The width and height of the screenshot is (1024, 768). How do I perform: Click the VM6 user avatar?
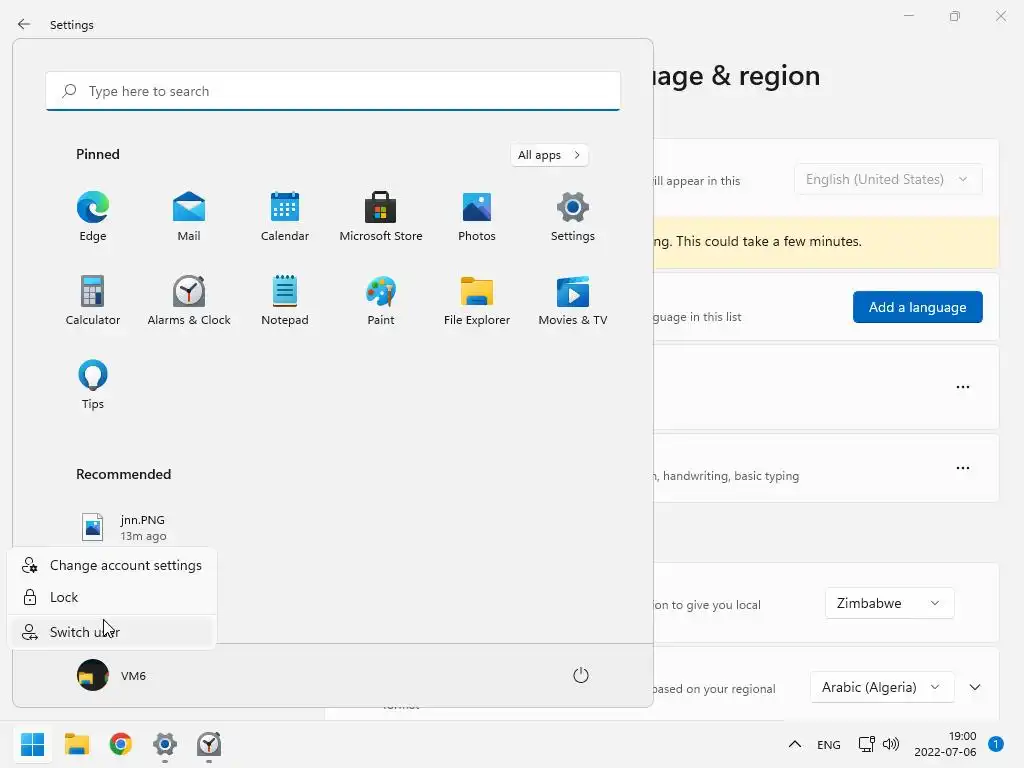pyautogui.click(x=93, y=675)
